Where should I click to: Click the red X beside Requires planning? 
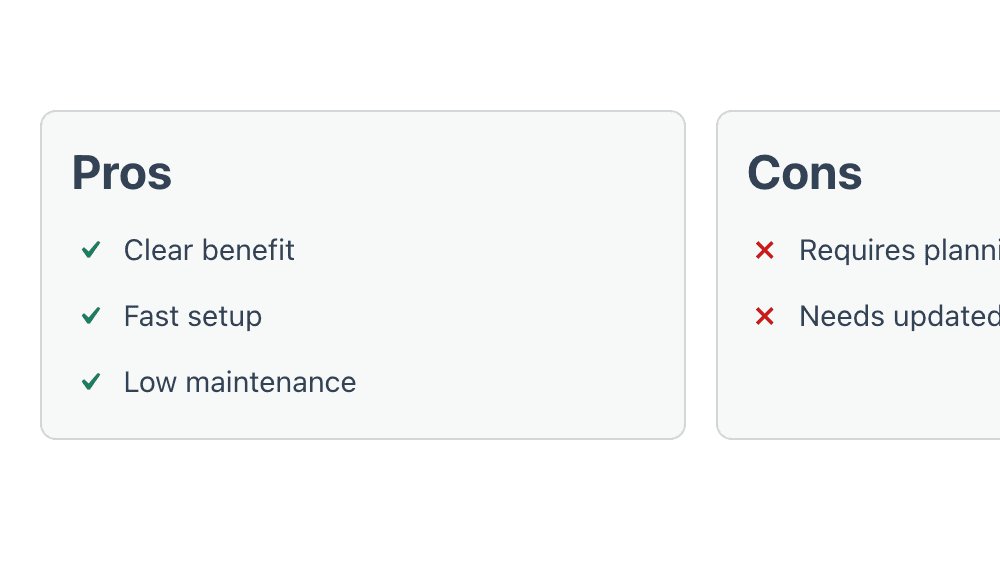pos(765,250)
